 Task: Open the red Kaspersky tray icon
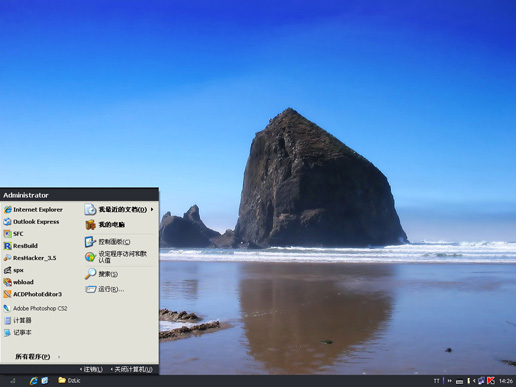(x=491, y=381)
